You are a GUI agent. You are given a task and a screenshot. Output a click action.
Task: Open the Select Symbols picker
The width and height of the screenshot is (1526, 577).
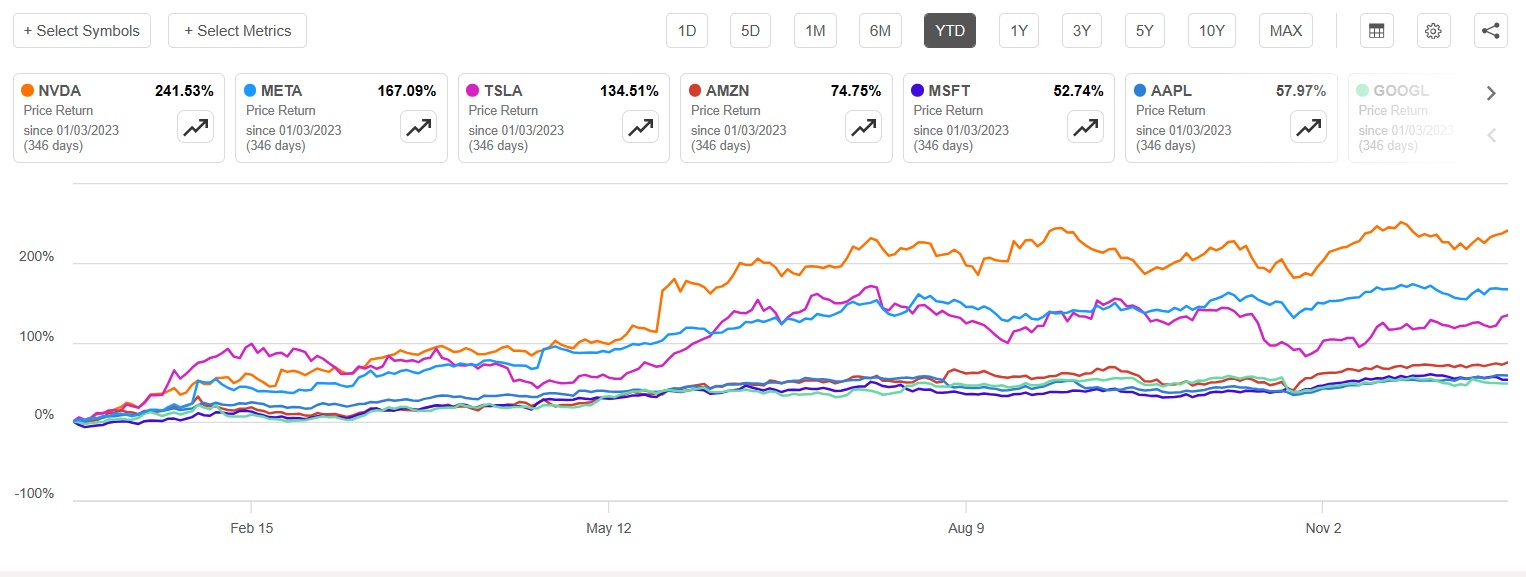pyautogui.click(x=82, y=31)
